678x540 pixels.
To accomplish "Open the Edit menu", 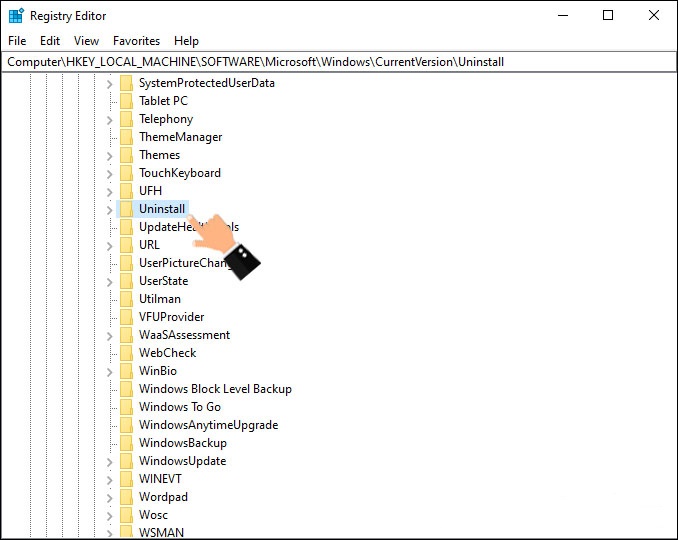I will coord(50,41).
